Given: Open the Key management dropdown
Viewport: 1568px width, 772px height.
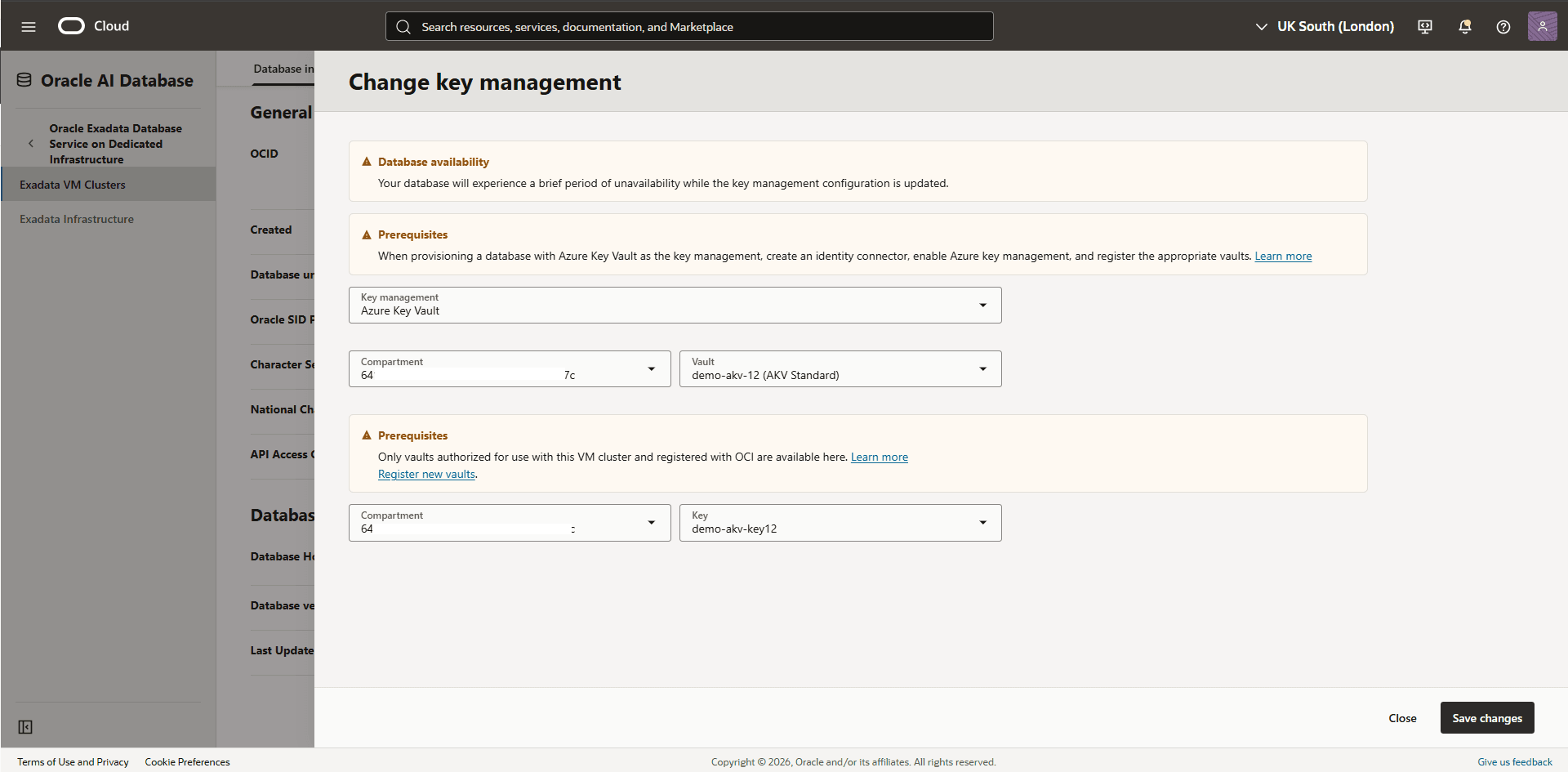Looking at the screenshot, I should (983, 305).
